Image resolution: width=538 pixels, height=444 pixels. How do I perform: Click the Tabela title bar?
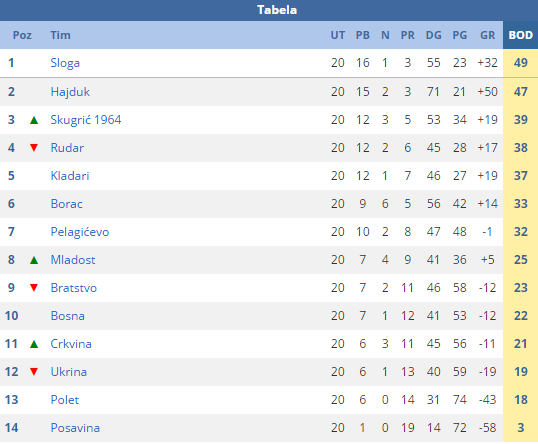[x=269, y=10]
